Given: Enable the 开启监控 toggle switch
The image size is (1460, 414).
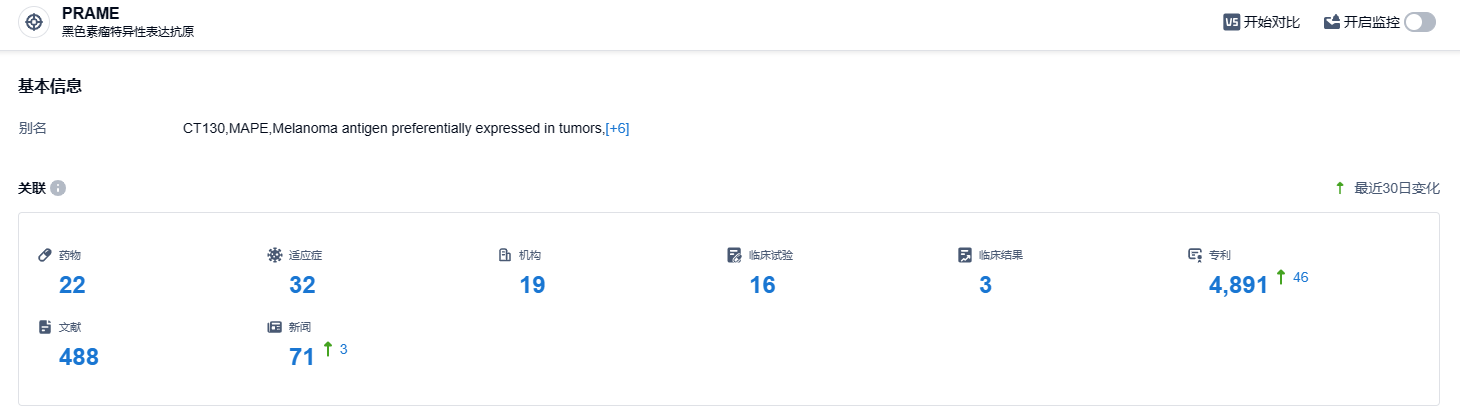Looking at the screenshot, I should [x=1419, y=22].
